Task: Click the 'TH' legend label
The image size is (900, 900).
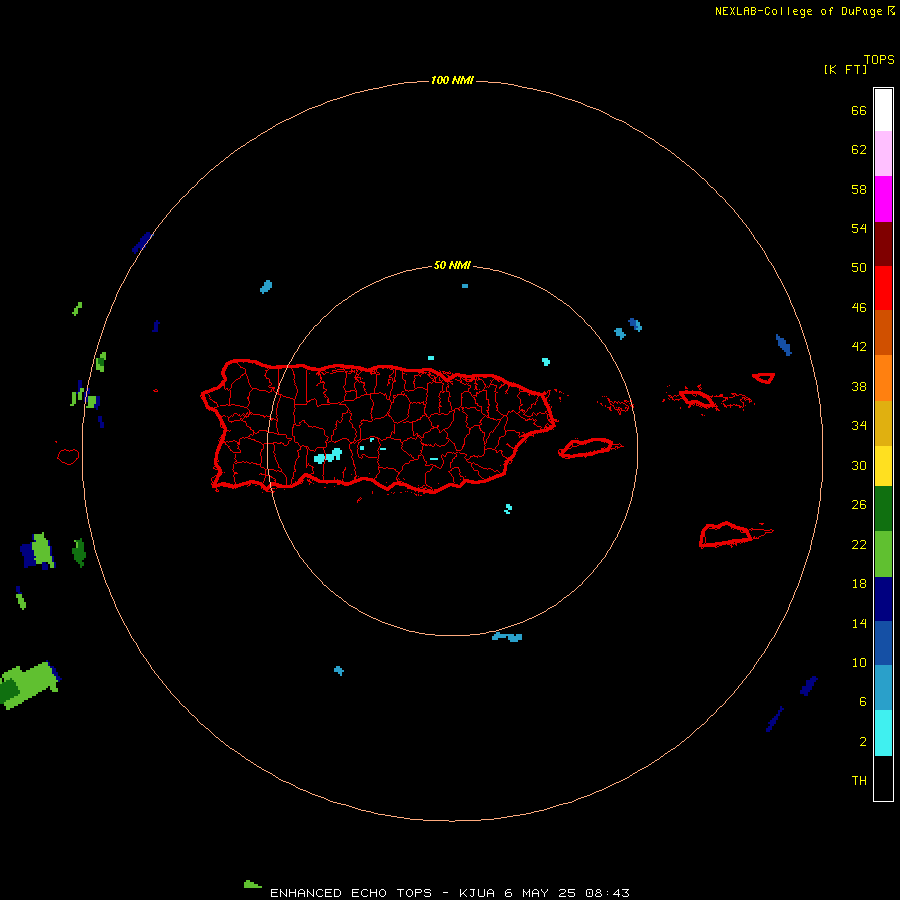Action: pyautogui.click(x=859, y=781)
